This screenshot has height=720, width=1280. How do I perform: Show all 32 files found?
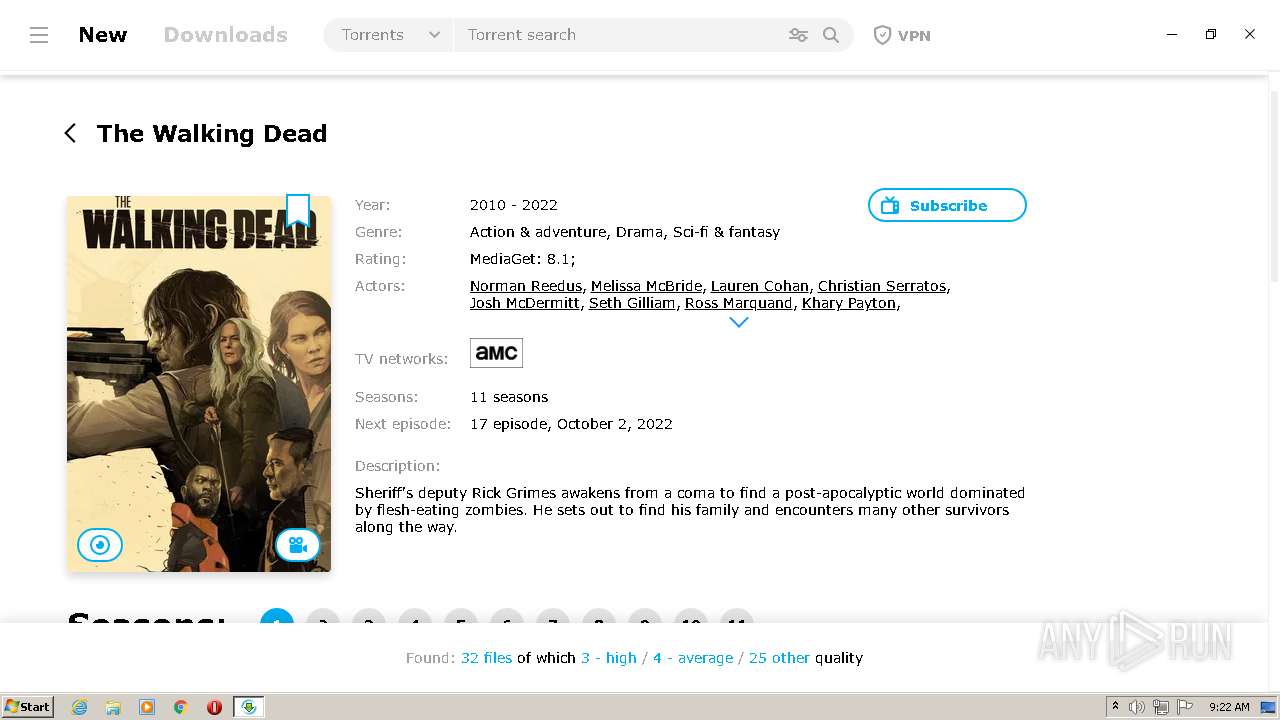coord(486,658)
